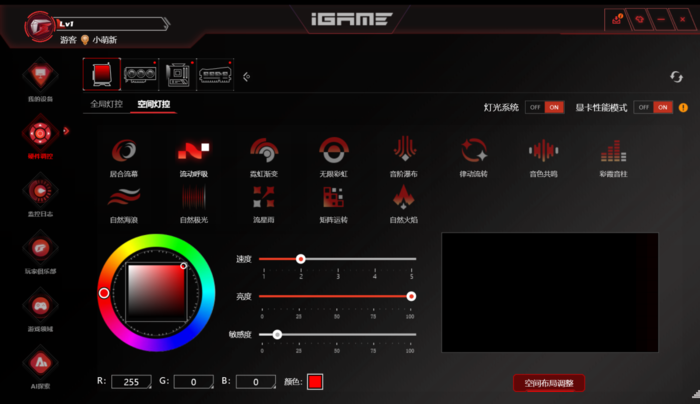Viewport: 700px width, 404px height.
Task: Select the swirl lighting effect in the first slot
Action: tap(124, 157)
